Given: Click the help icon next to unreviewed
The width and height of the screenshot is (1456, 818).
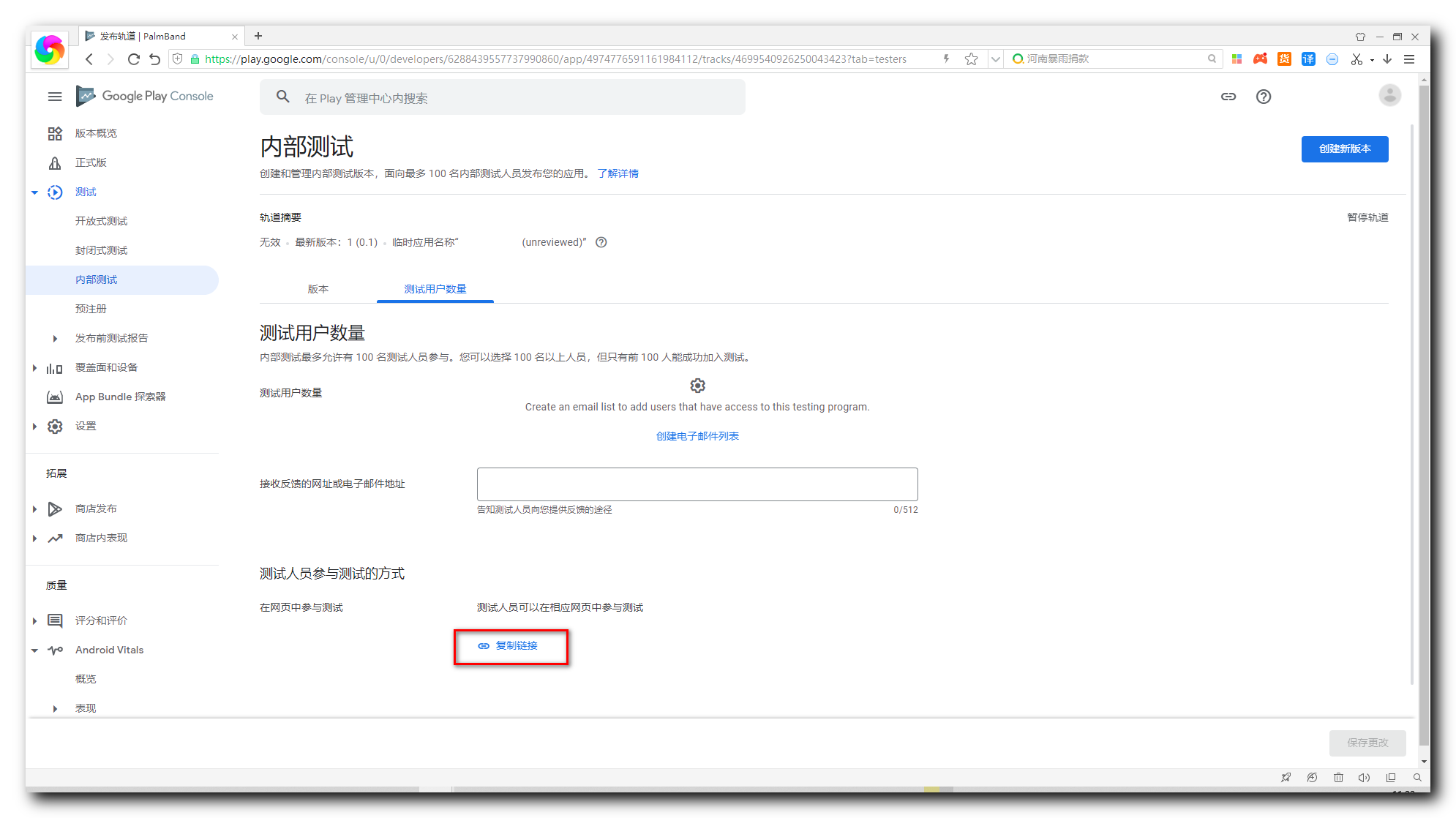Looking at the screenshot, I should coord(601,242).
